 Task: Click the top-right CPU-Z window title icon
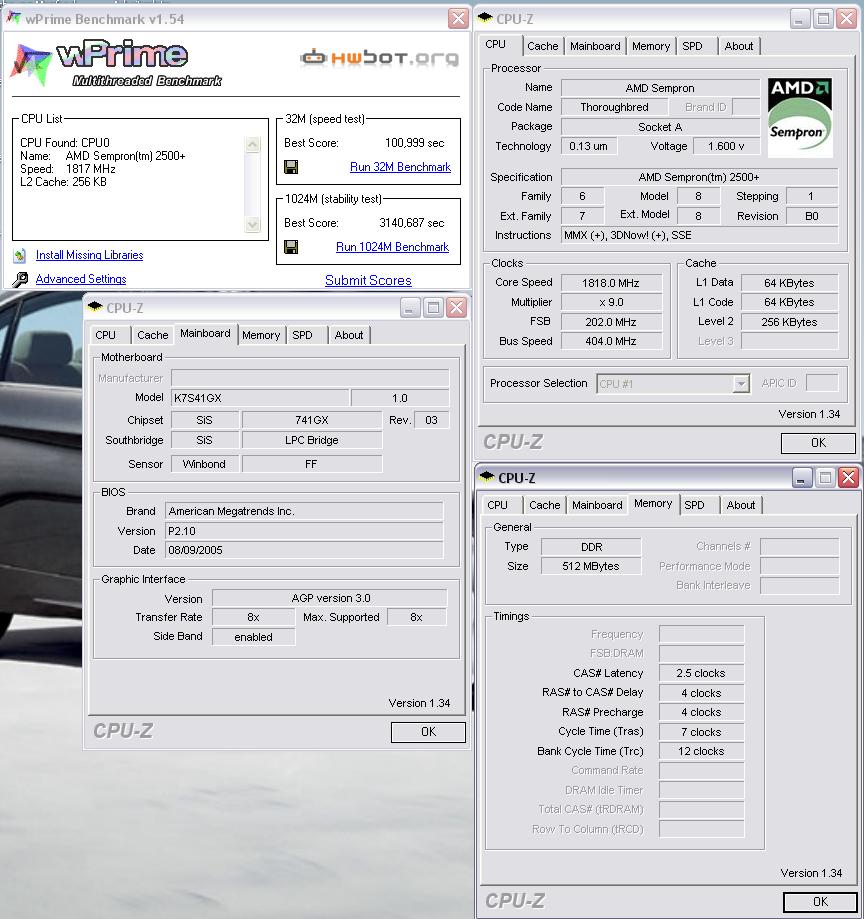(485, 18)
